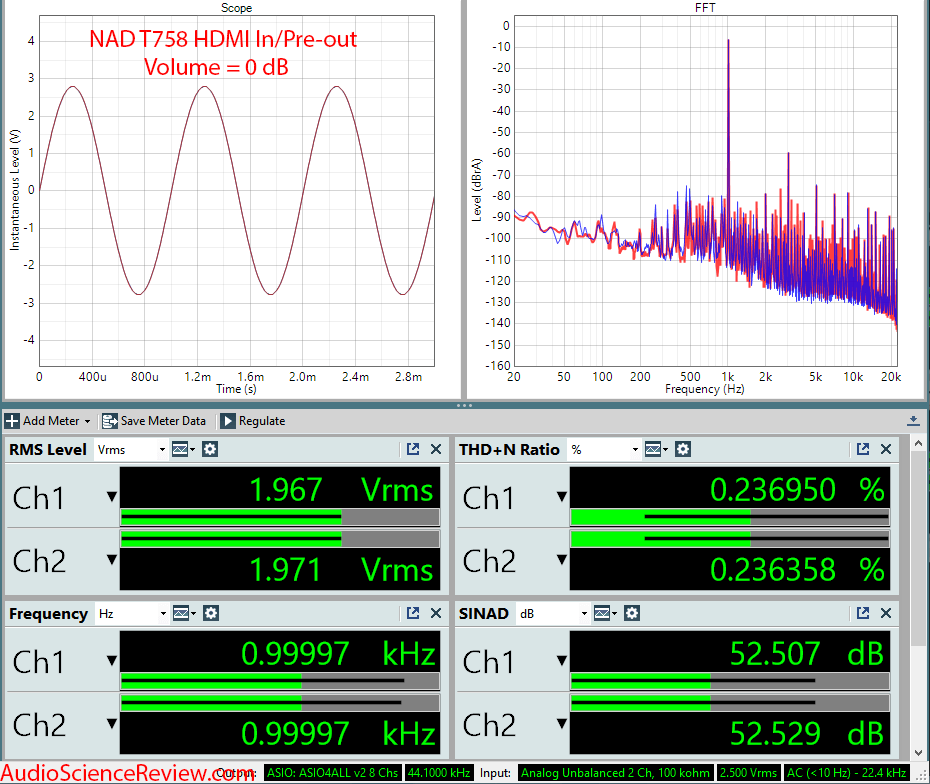Click THD+N Ratio Ch2 bar graph

(x=730, y=538)
